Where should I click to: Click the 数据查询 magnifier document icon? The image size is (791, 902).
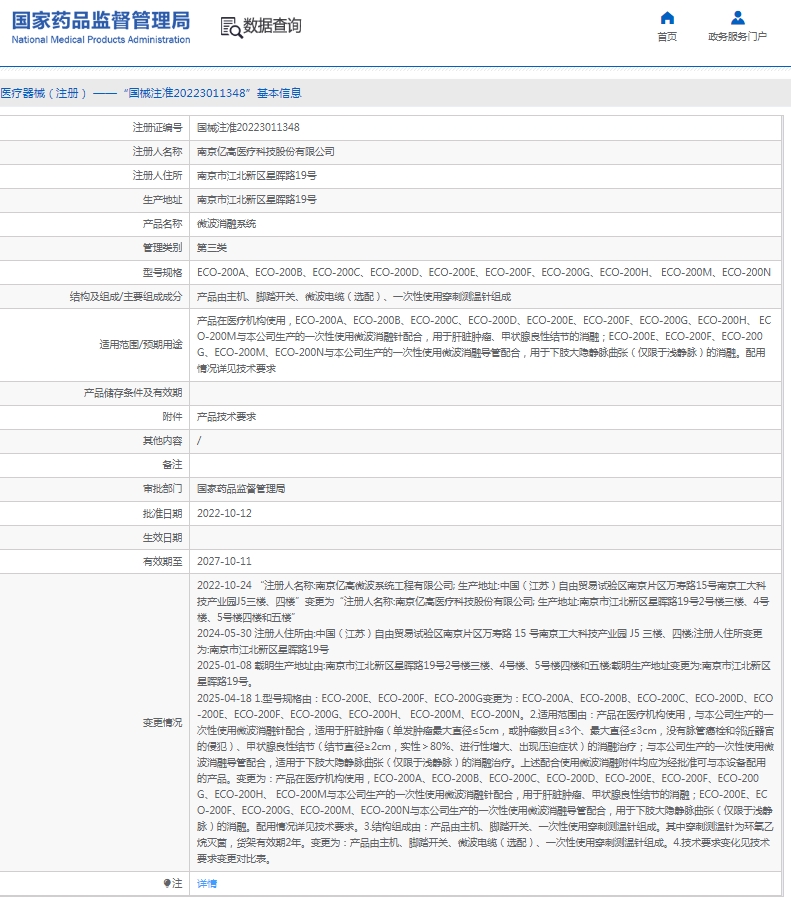point(231,27)
